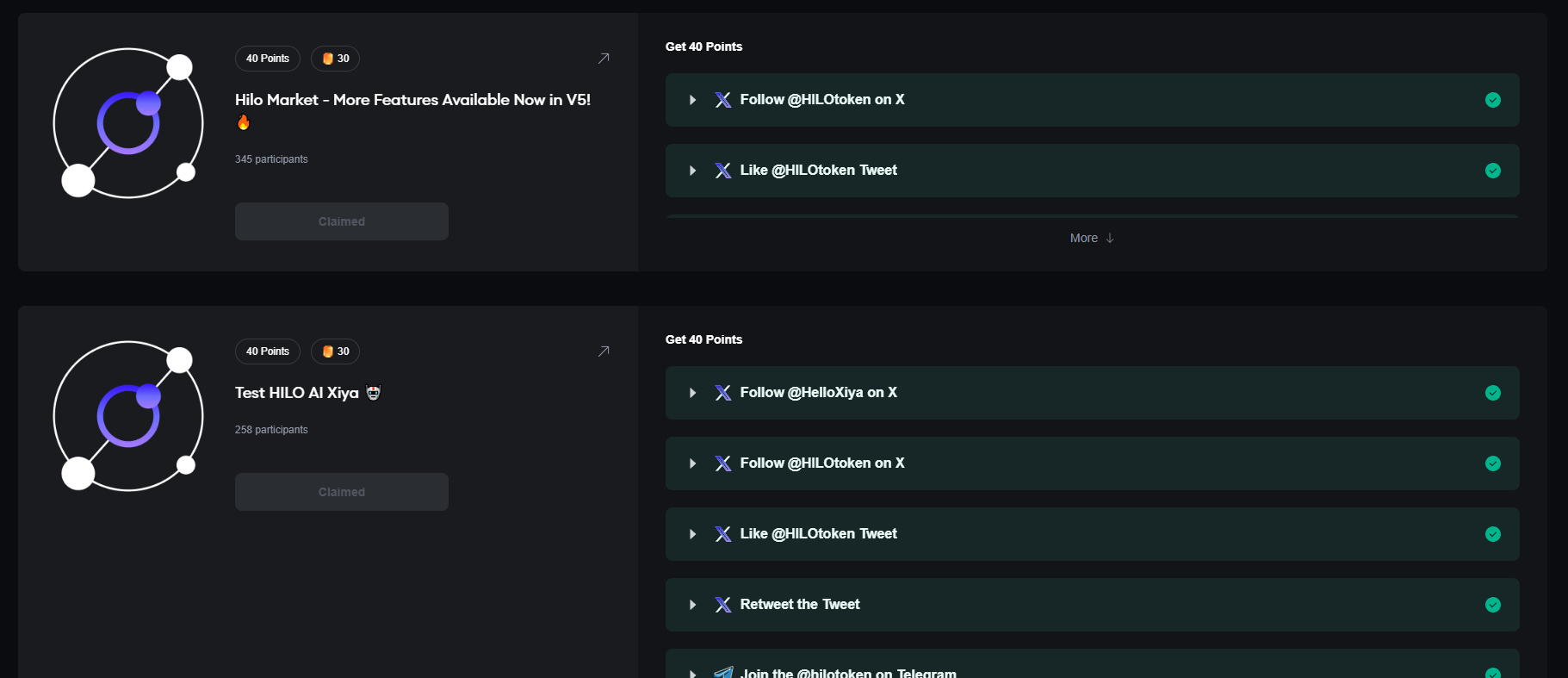Click Hilo Market quest logo thumbnail
Image resolution: width=1568 pixels, height=678 pixels.
[128, 123]
